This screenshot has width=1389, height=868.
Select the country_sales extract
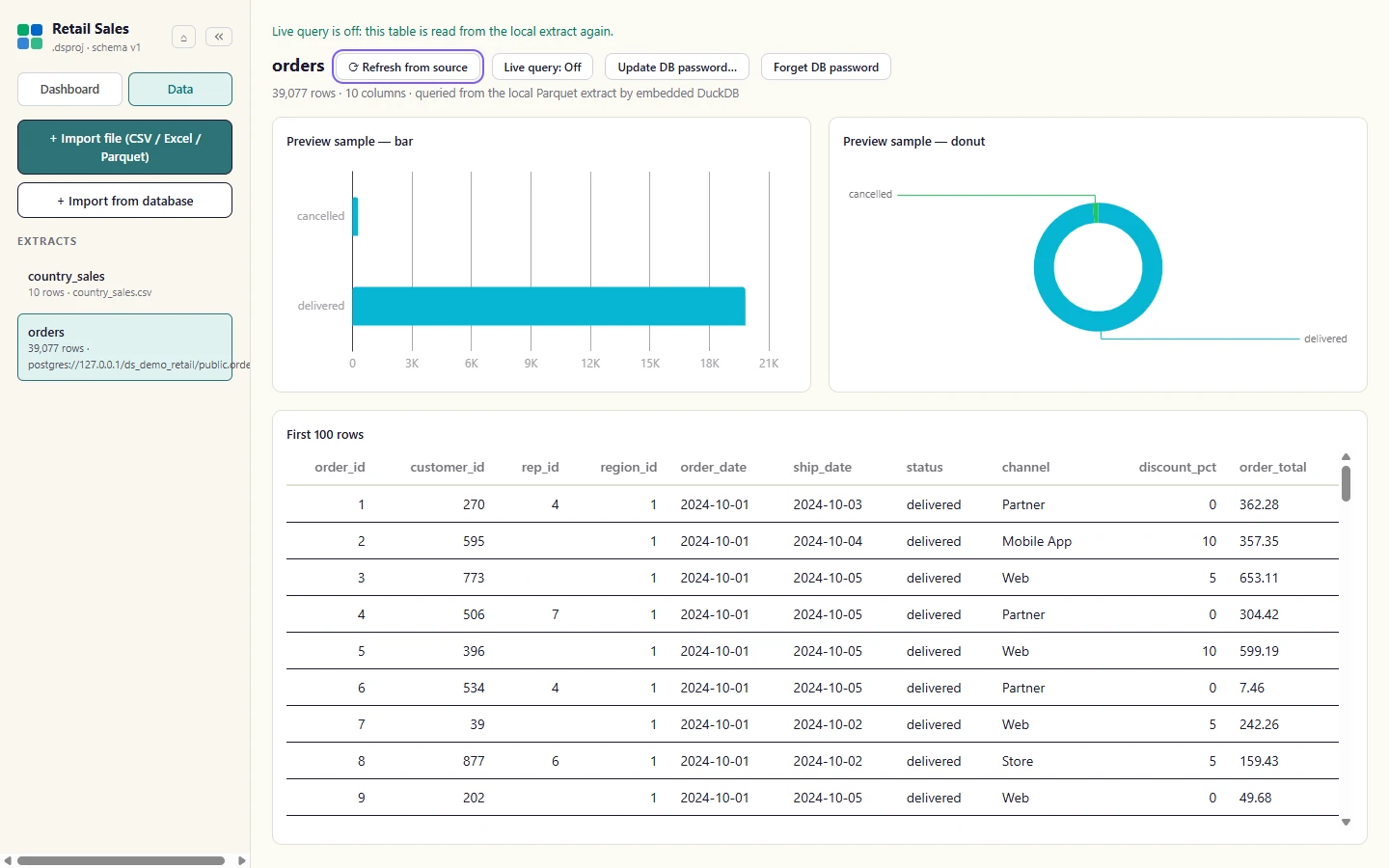pyautogui.click(x=124, y=284)
